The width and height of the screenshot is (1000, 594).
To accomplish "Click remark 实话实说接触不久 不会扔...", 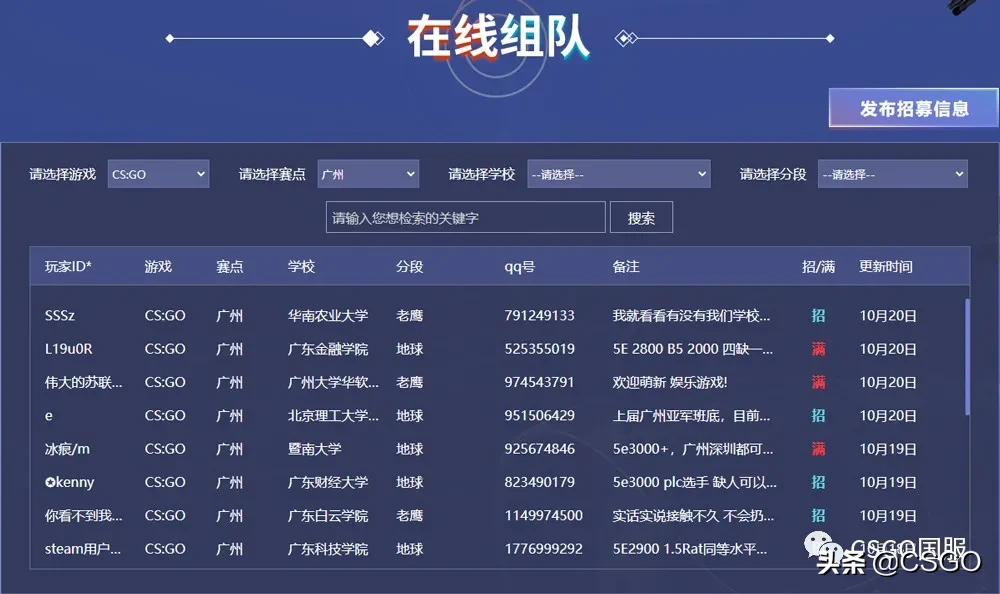I will pyautogui.click(x=693, y=516).
